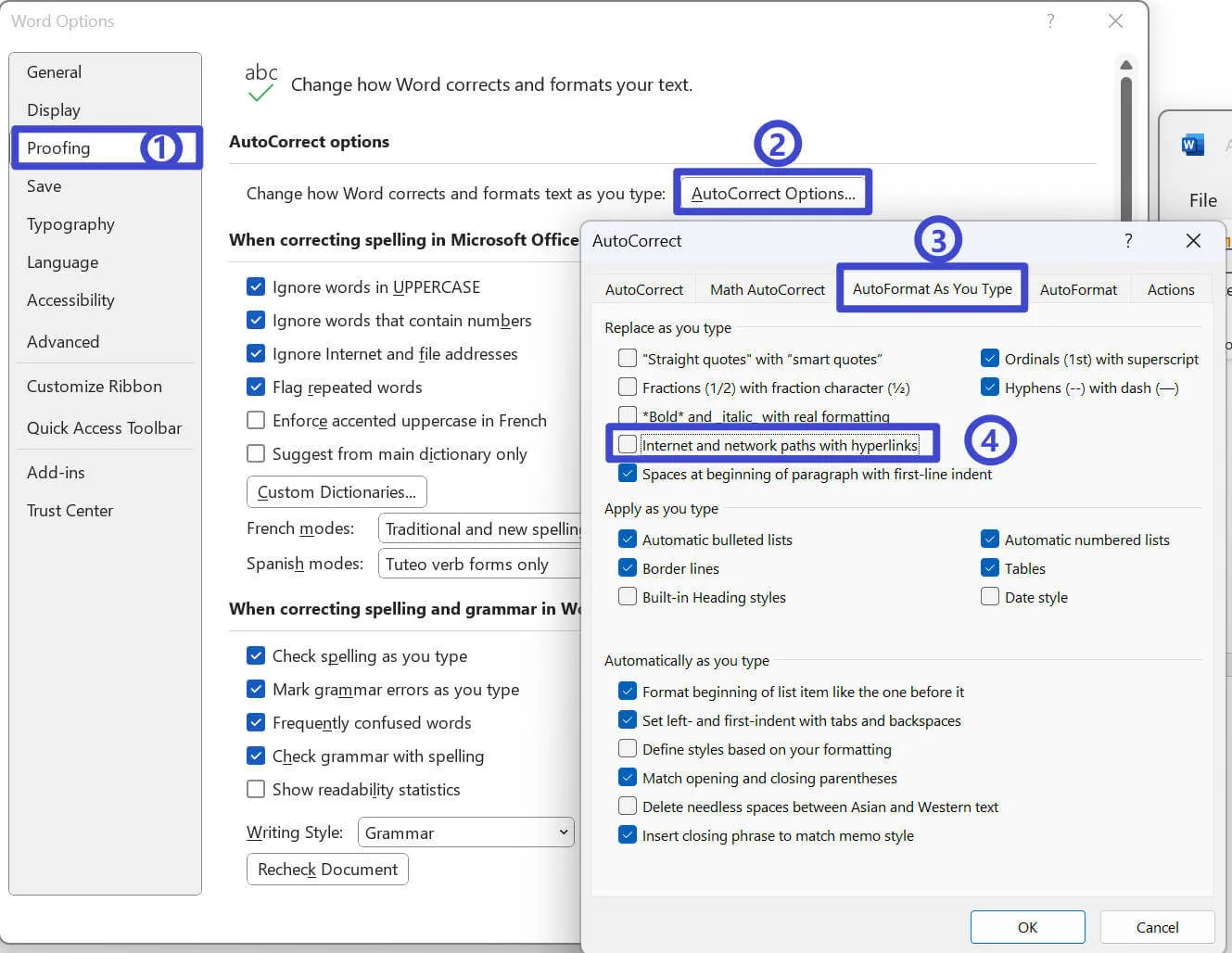The width and height of the screenshot is (1232, 953).
Task: Click the AutoCorrect Options button
Action: [x=772, y=193]
